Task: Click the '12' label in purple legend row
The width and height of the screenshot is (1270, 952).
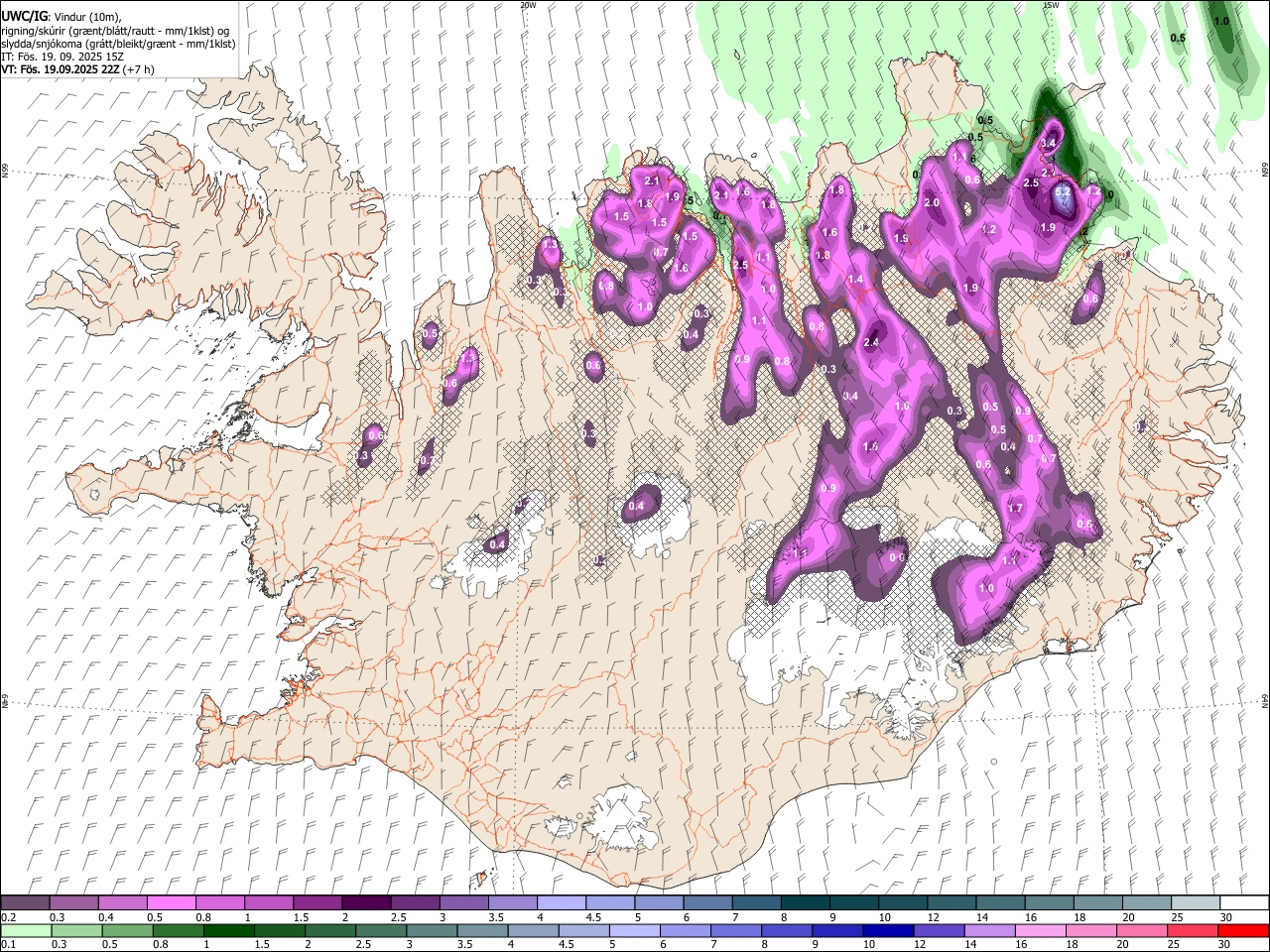Action: coord(934,917)
